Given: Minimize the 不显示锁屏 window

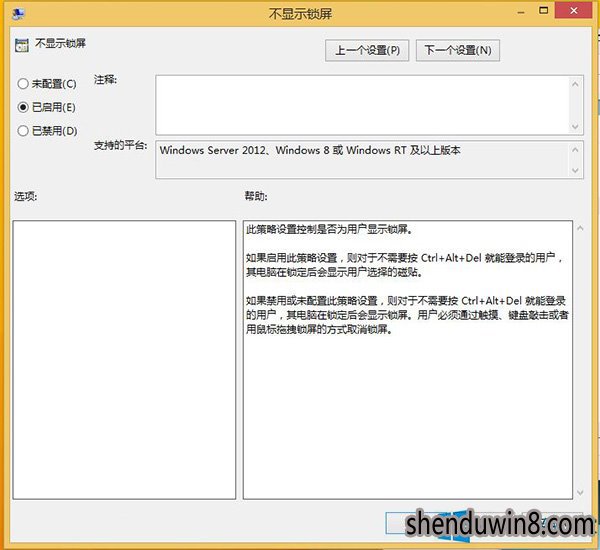Looking at the screenshot, I should tap(520, 11).
